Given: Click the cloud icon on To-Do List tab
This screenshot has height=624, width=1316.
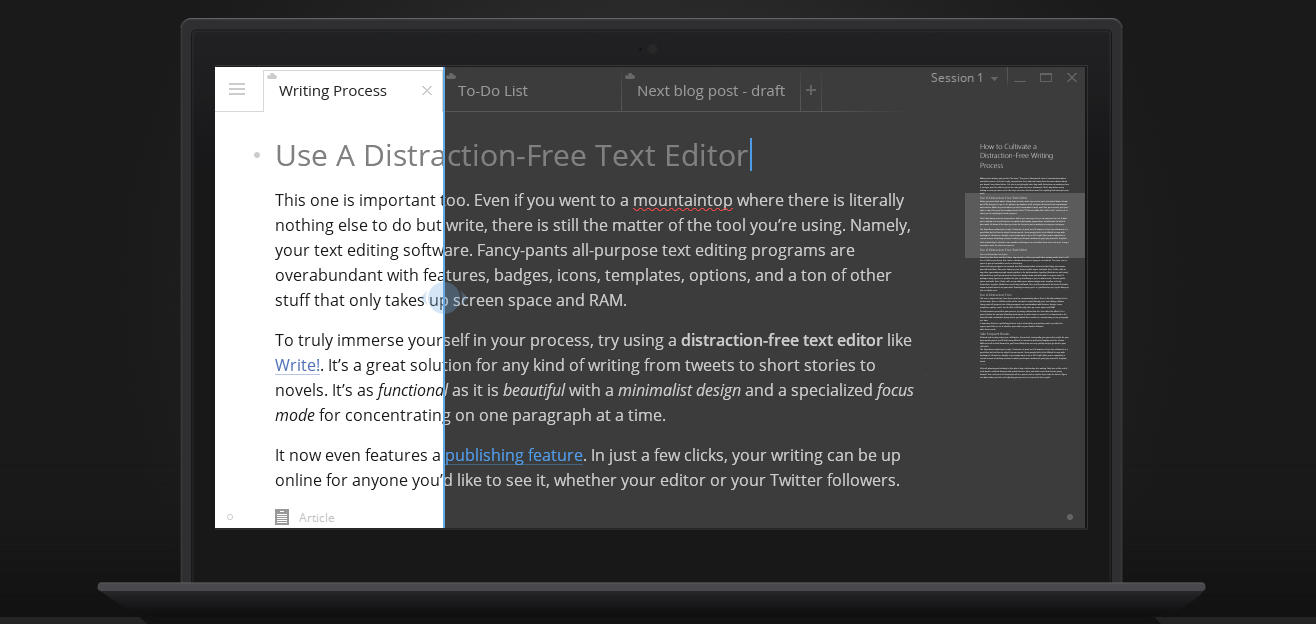Looking at the screenshot, I should coord(451,76).
